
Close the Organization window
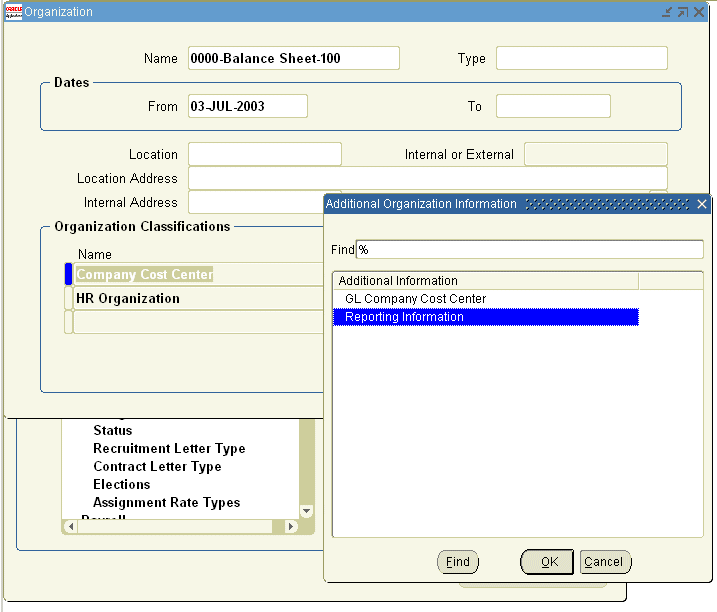click(699, 12)
